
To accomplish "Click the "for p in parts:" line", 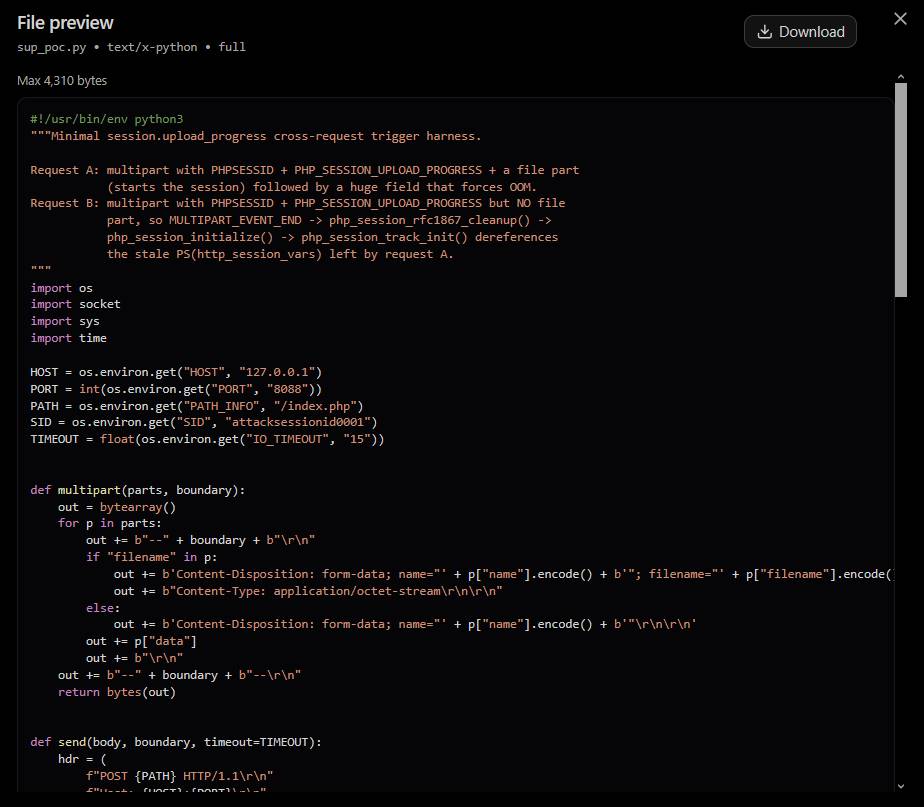I will 110,523.
